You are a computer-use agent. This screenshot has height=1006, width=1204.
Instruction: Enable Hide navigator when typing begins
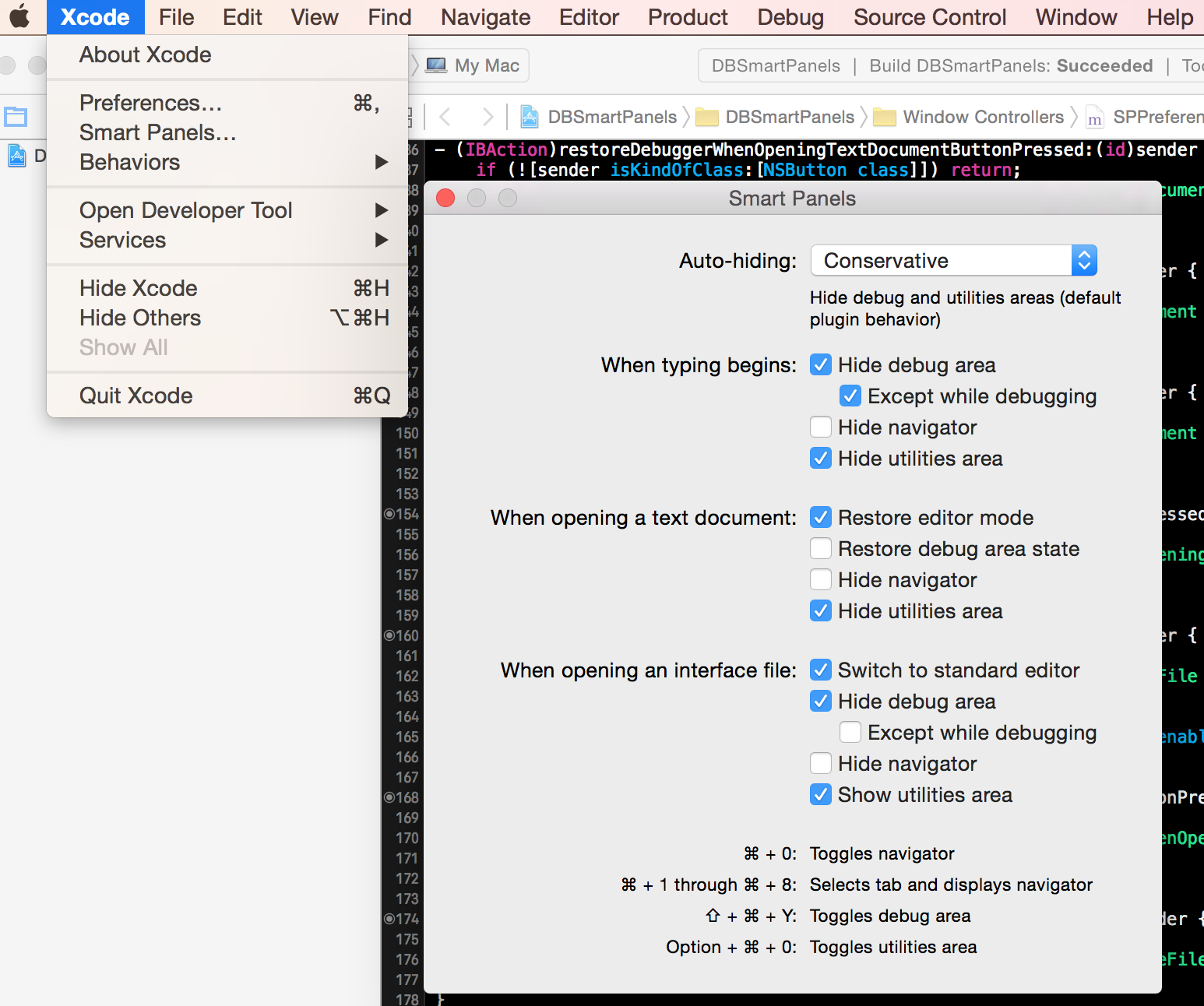(x=821, y=427)
